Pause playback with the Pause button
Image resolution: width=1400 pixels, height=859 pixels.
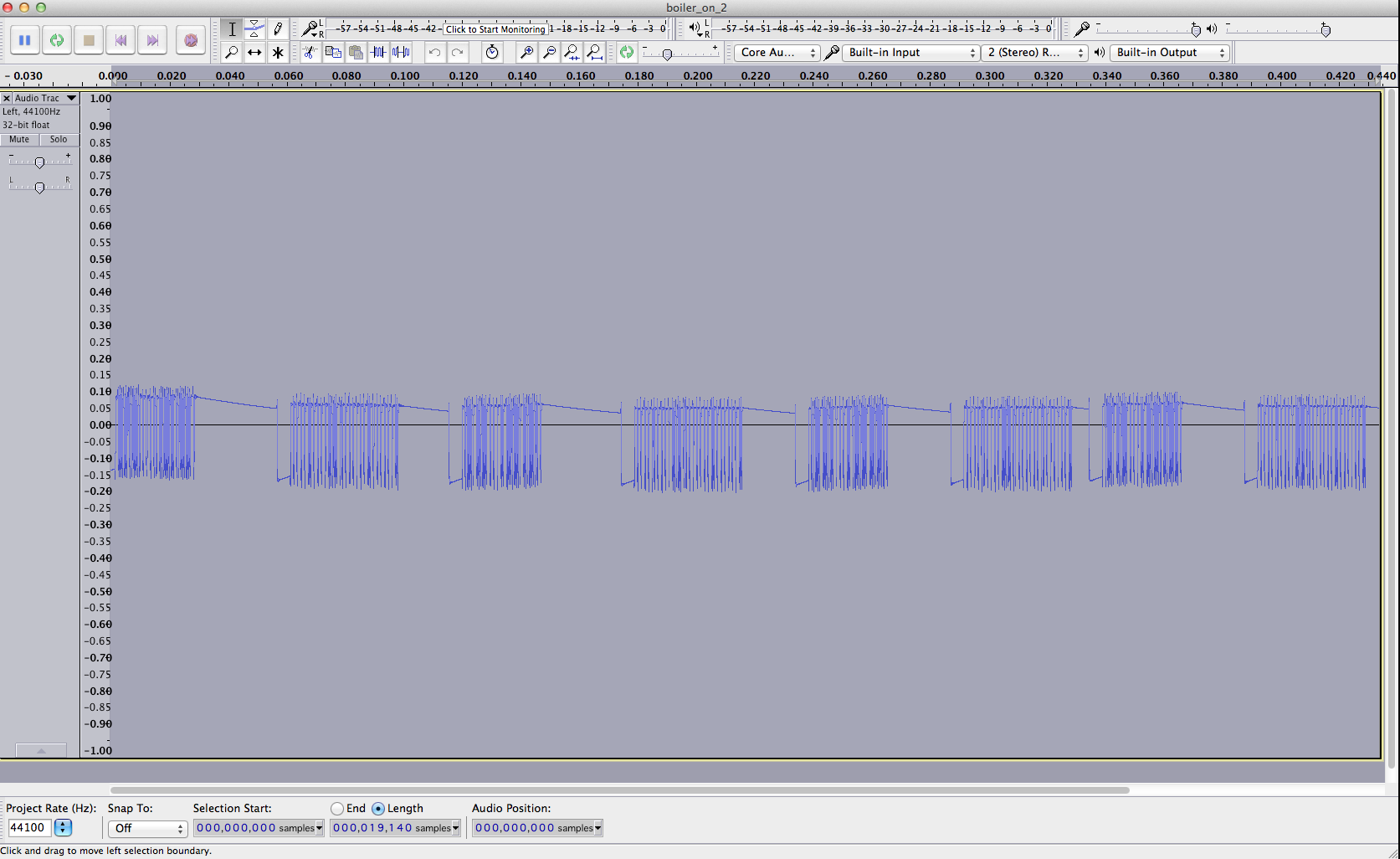tap(25, 40)
